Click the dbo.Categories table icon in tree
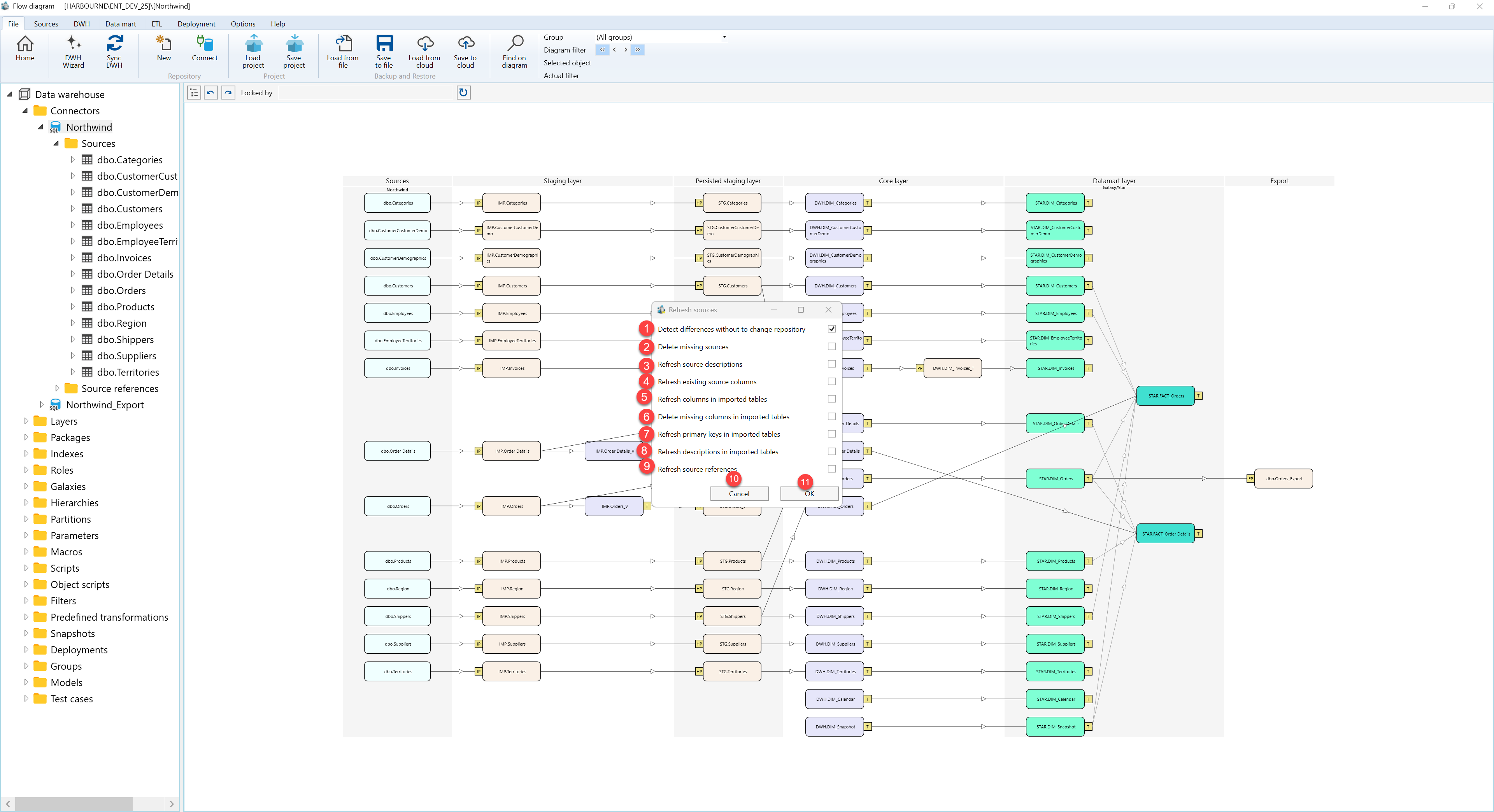 point(87,160)
